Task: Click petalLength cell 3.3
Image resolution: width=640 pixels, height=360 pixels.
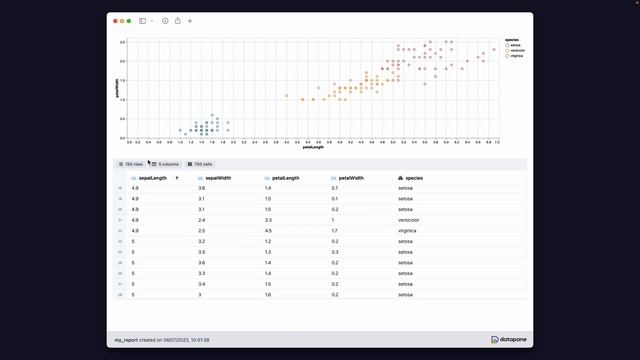Action: pos(268,220)
